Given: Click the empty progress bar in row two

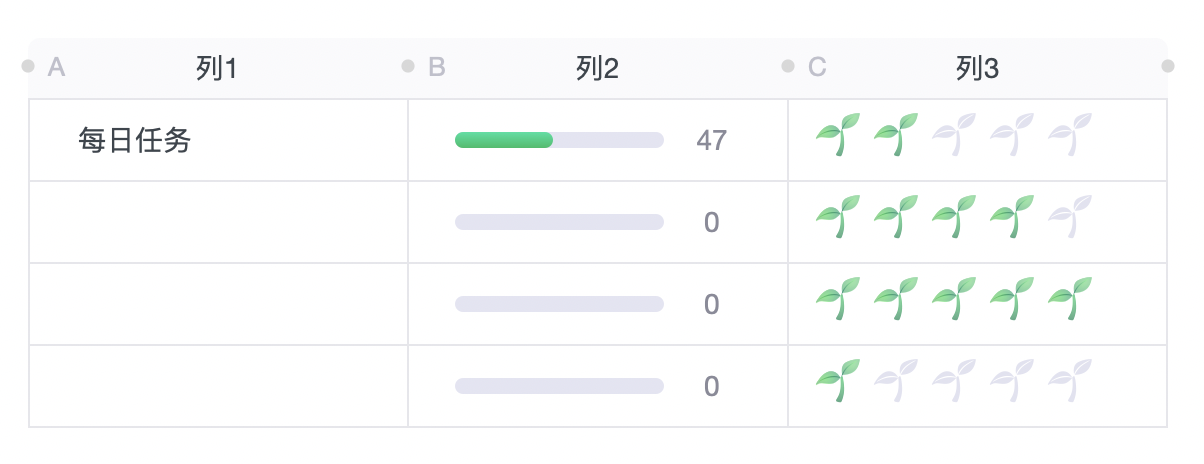Looking at the screenshot, I should [559, 222].
